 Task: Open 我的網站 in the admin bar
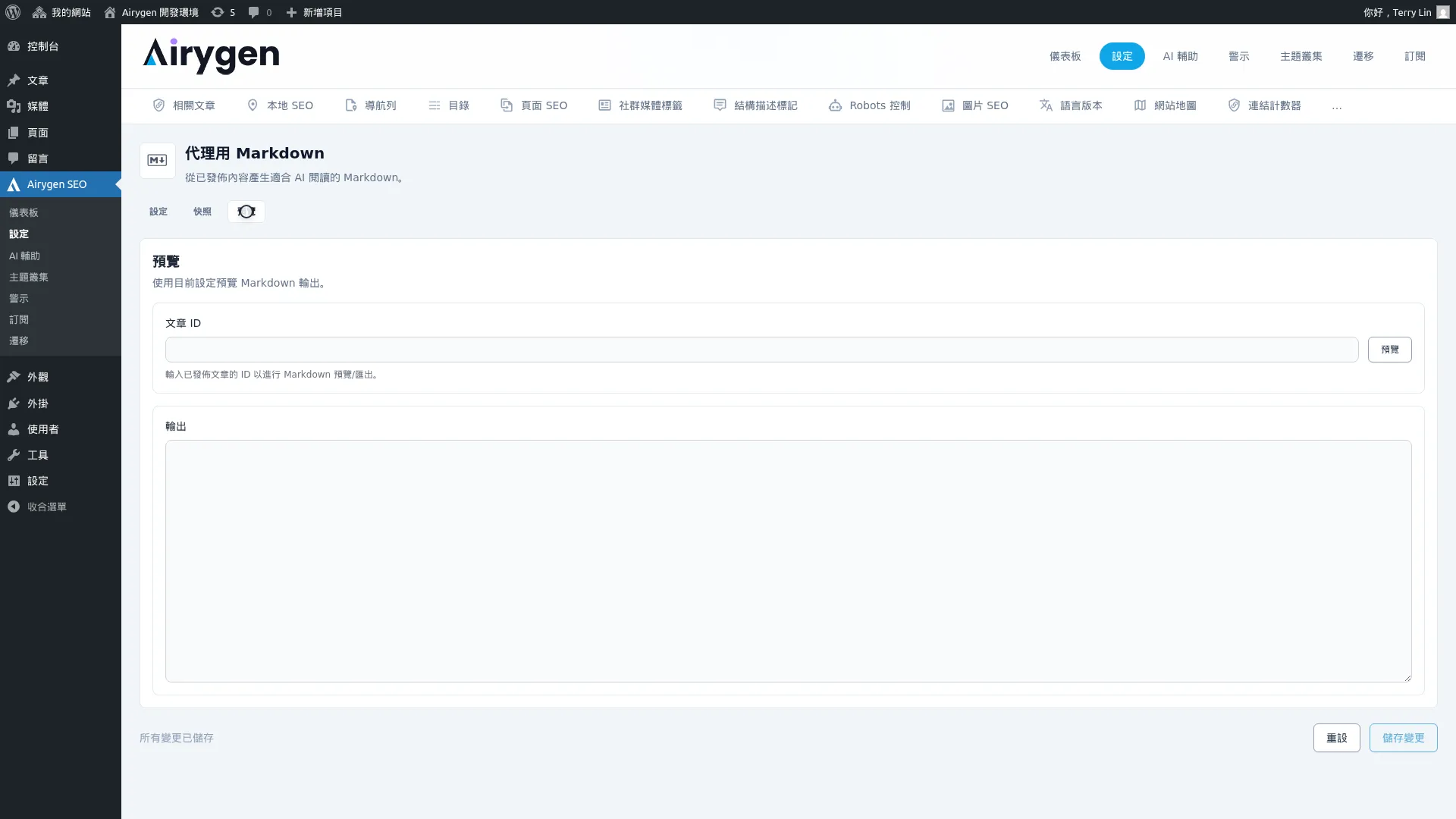pyautogui.click(x=61, y=12)
